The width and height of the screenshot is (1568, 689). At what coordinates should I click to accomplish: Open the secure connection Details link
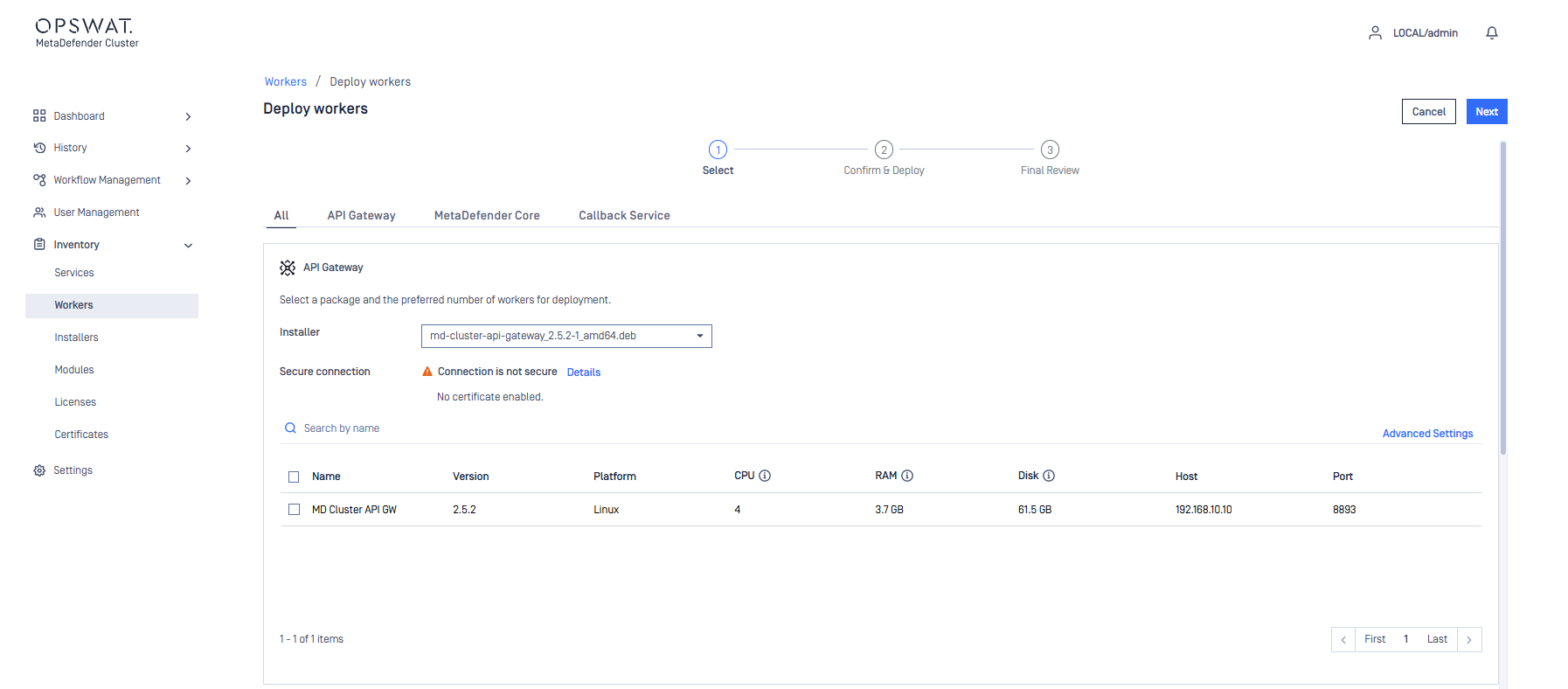[583, 372]
